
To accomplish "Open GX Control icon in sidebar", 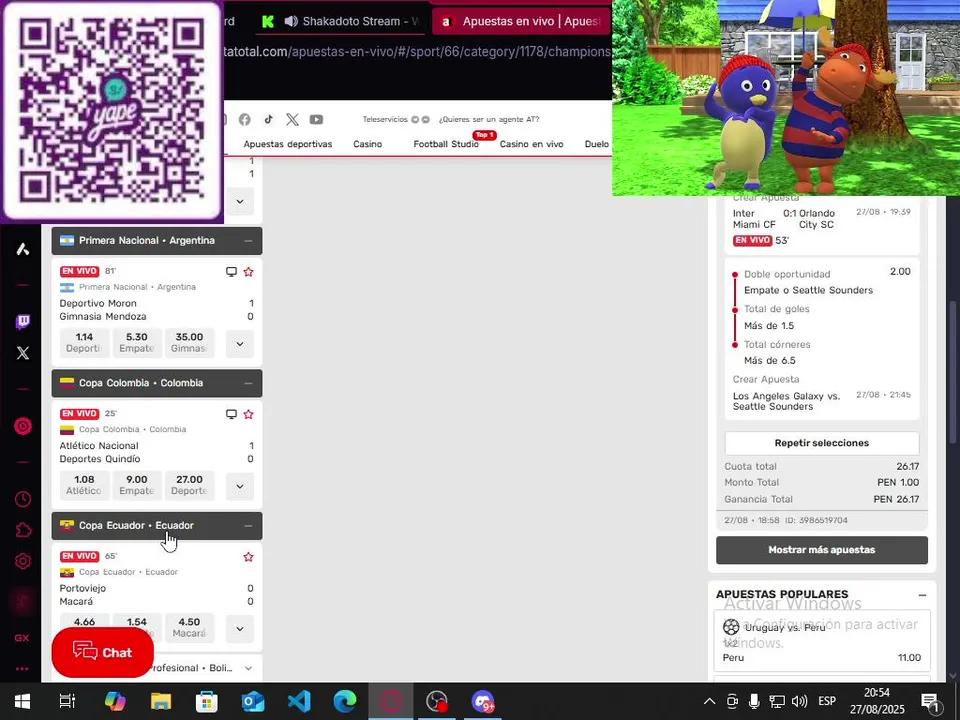I will coord(22,638).
